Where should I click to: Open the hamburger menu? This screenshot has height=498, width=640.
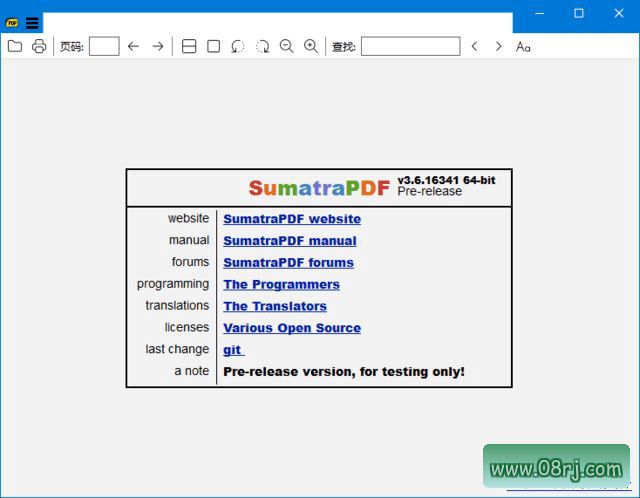(32, 23)
